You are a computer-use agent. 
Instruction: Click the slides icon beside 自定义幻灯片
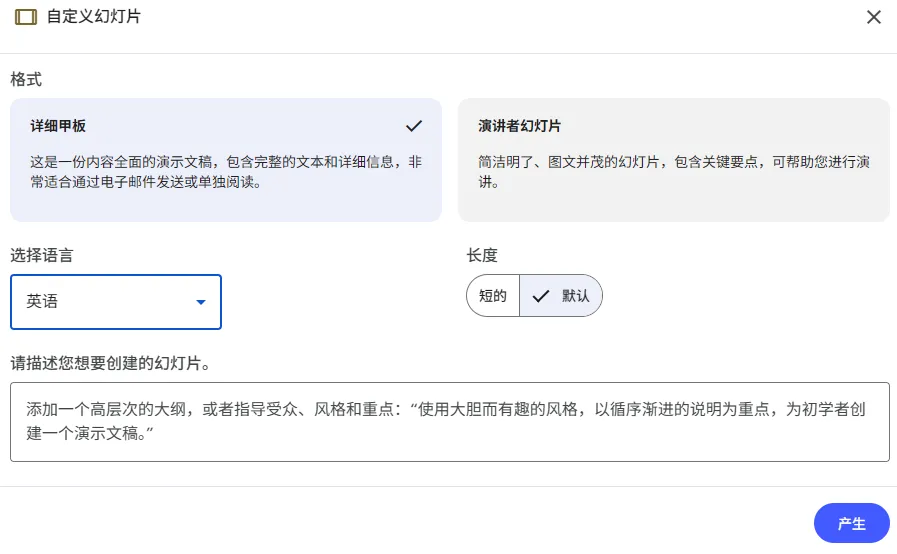(x=26, y=17)
